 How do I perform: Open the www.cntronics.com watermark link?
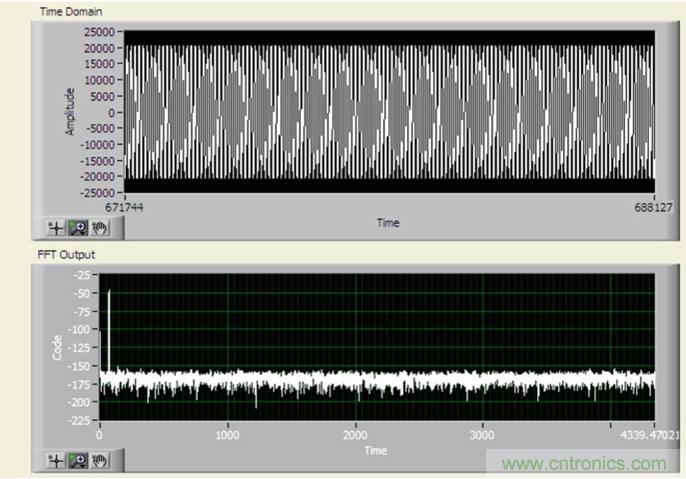pos(584,464)
